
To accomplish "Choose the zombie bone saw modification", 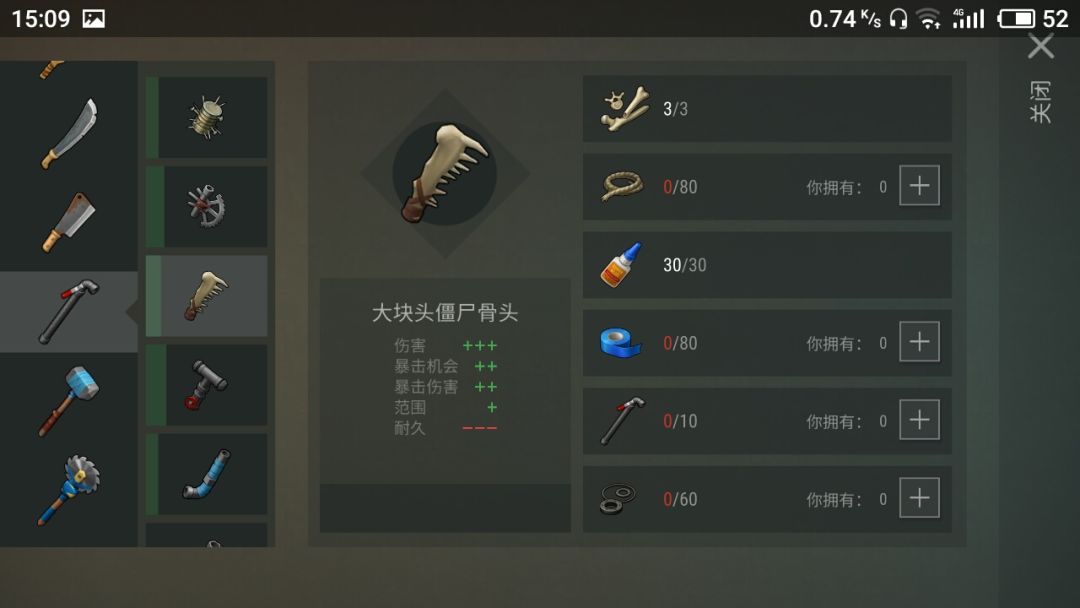I will [x=207, y=296].
